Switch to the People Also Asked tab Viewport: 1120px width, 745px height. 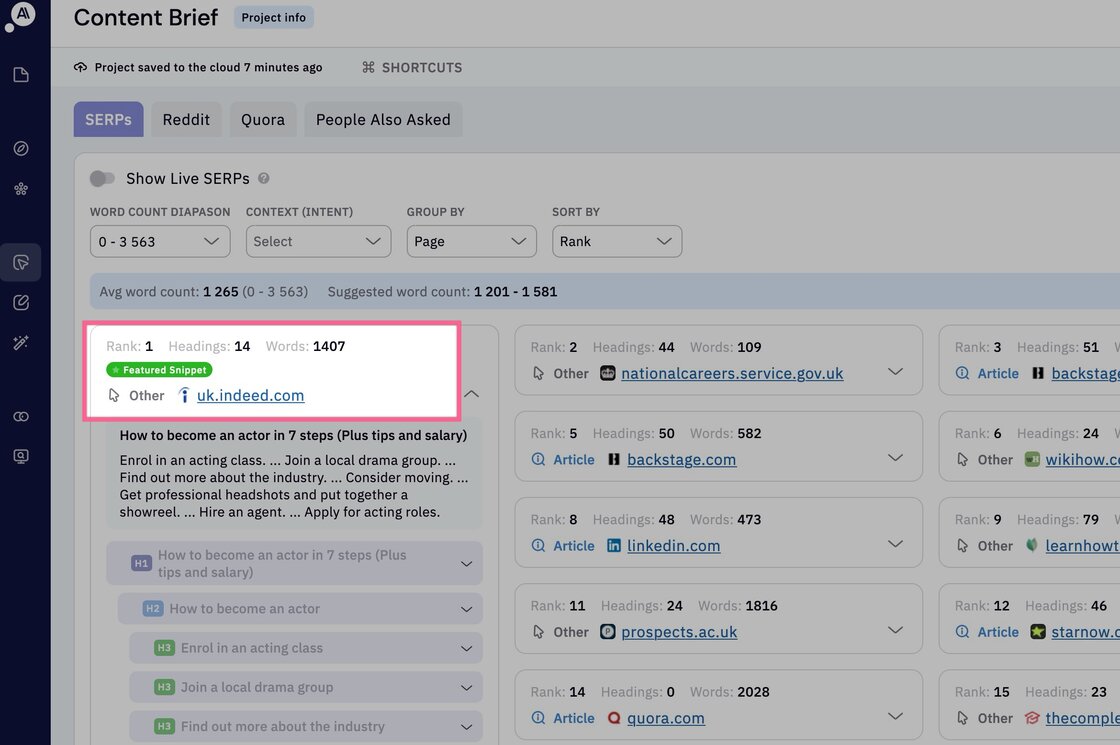pyautogui.click(x=383, y=119)
